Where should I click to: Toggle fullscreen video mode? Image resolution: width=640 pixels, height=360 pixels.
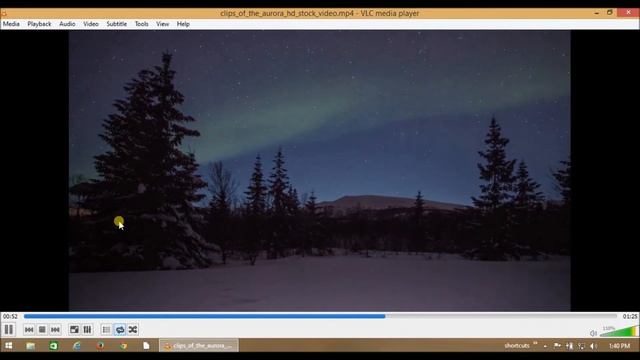pos(74,329)
